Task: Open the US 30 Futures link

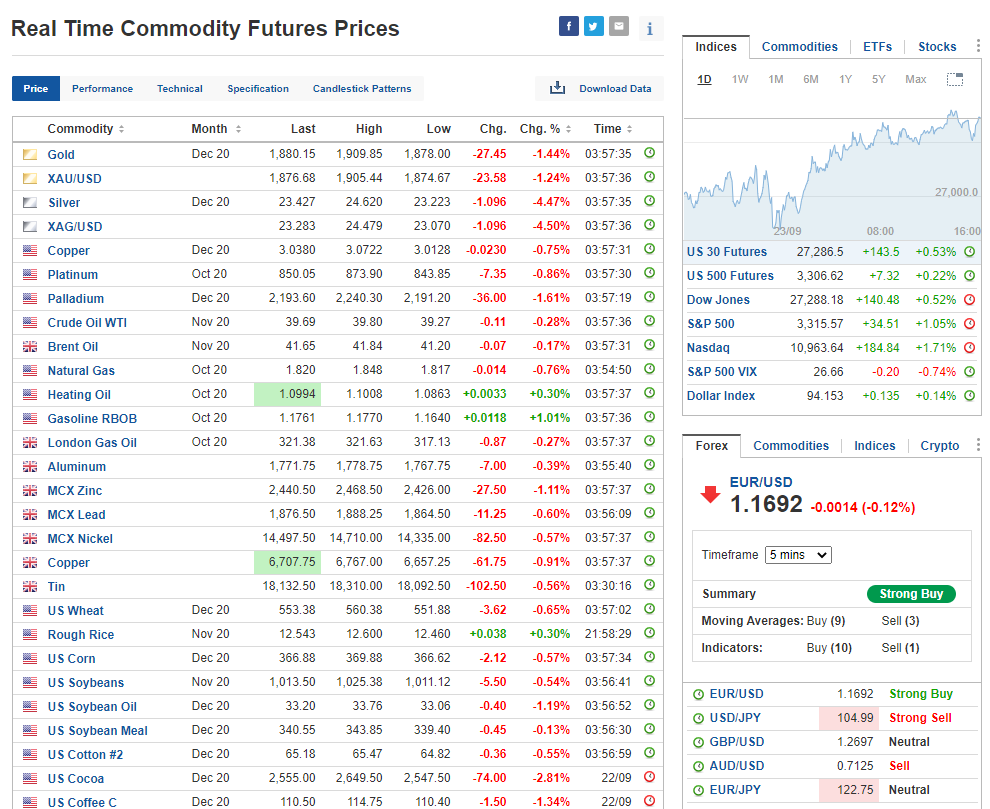Action: (x=727, y=252)
